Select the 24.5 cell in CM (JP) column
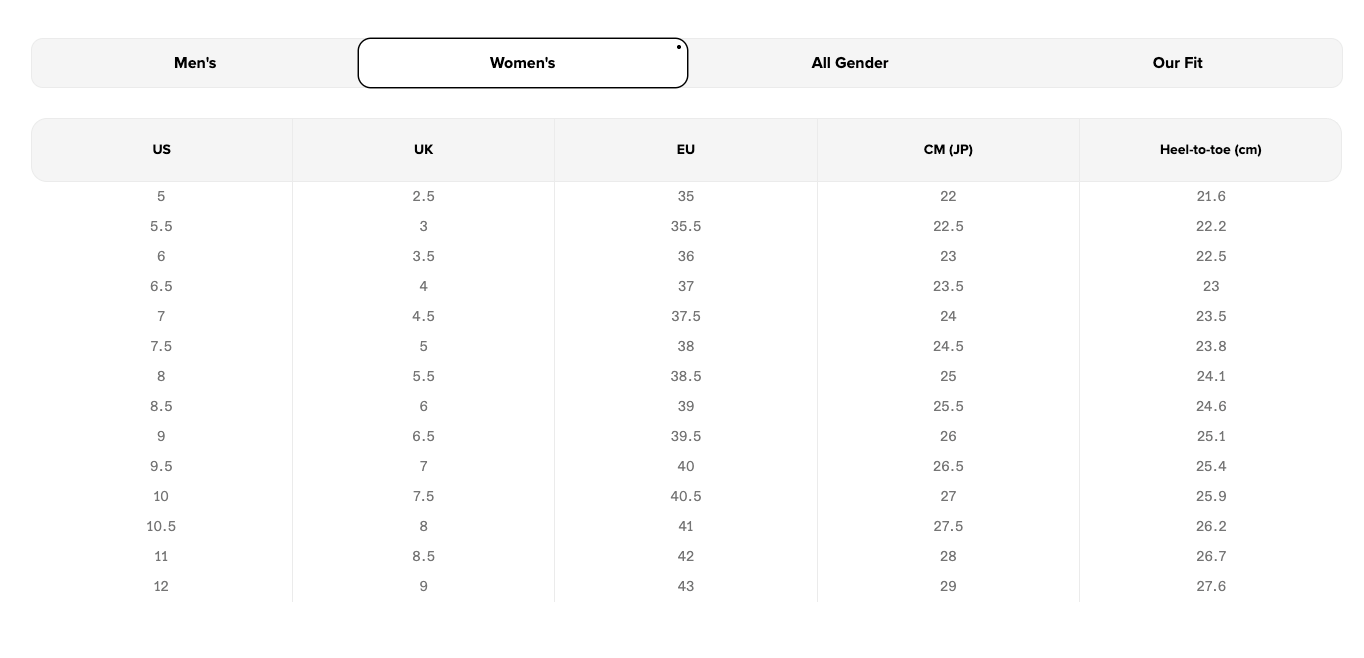This screenshot has height=658, width=1364. pos(948,346)
